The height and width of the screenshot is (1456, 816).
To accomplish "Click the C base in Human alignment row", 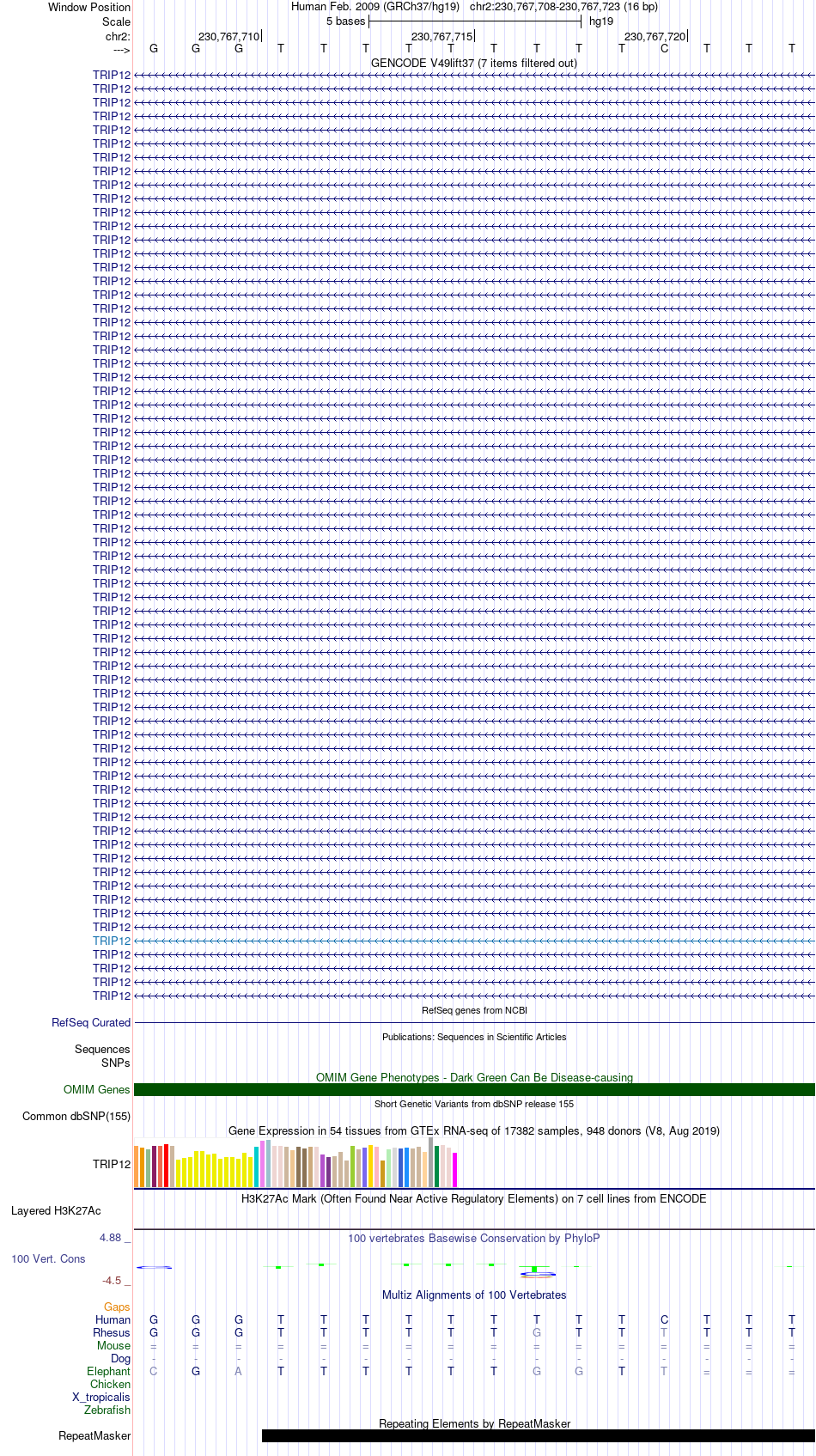I will [664, 1320].
